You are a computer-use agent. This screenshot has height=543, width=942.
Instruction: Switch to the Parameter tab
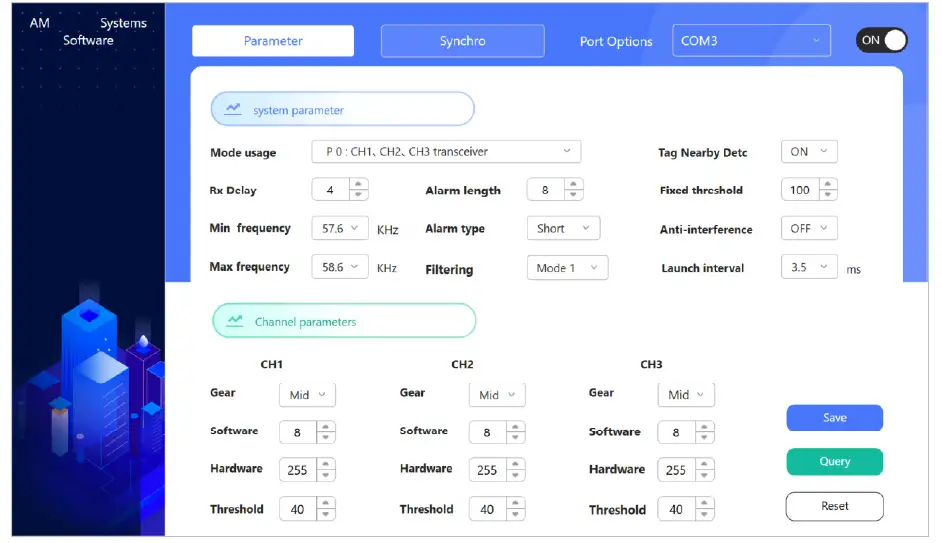click(x=273, y=41)
